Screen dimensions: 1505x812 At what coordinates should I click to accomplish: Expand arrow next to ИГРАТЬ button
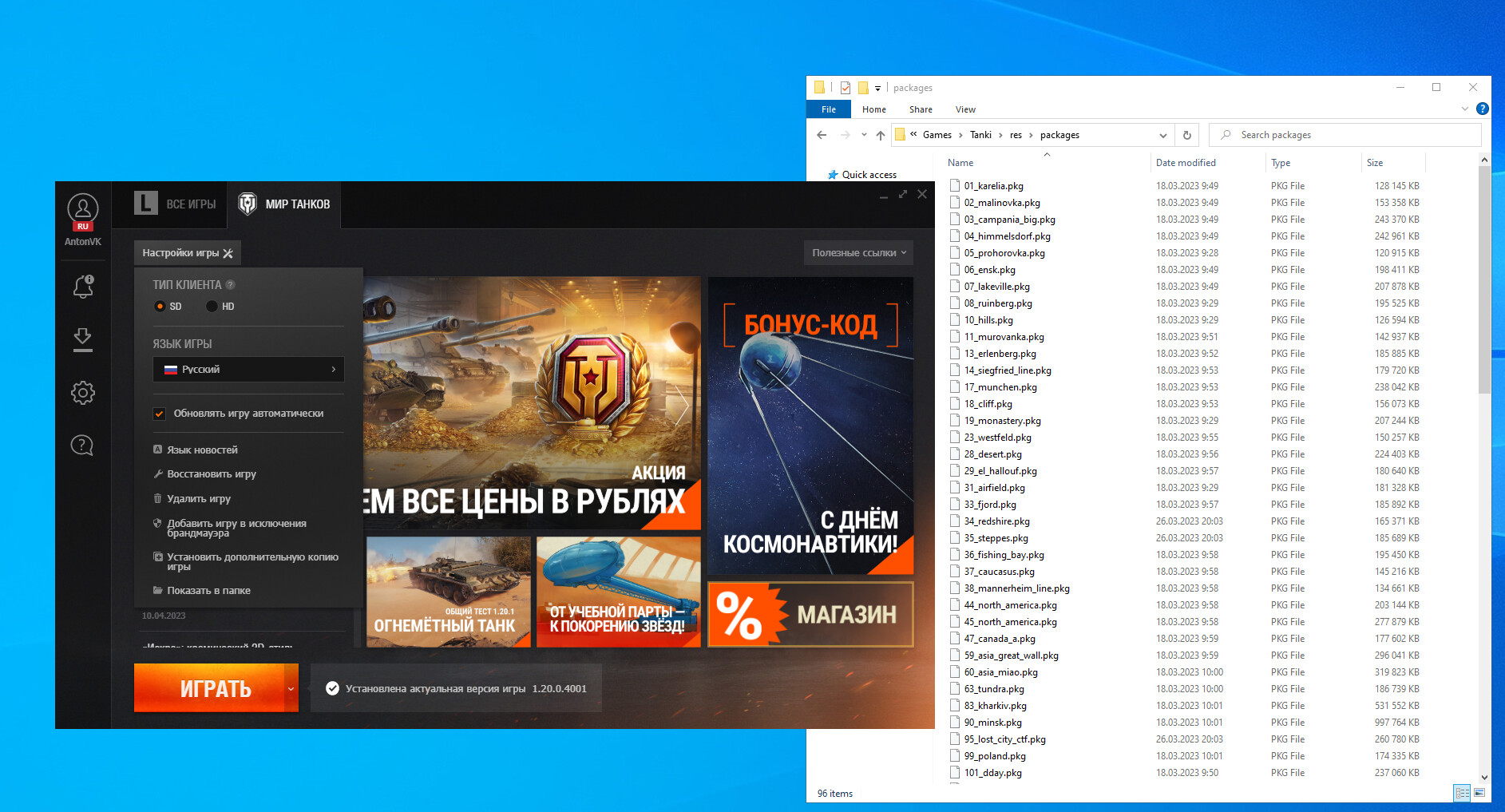pyautogui.click(x=291, y=688)
